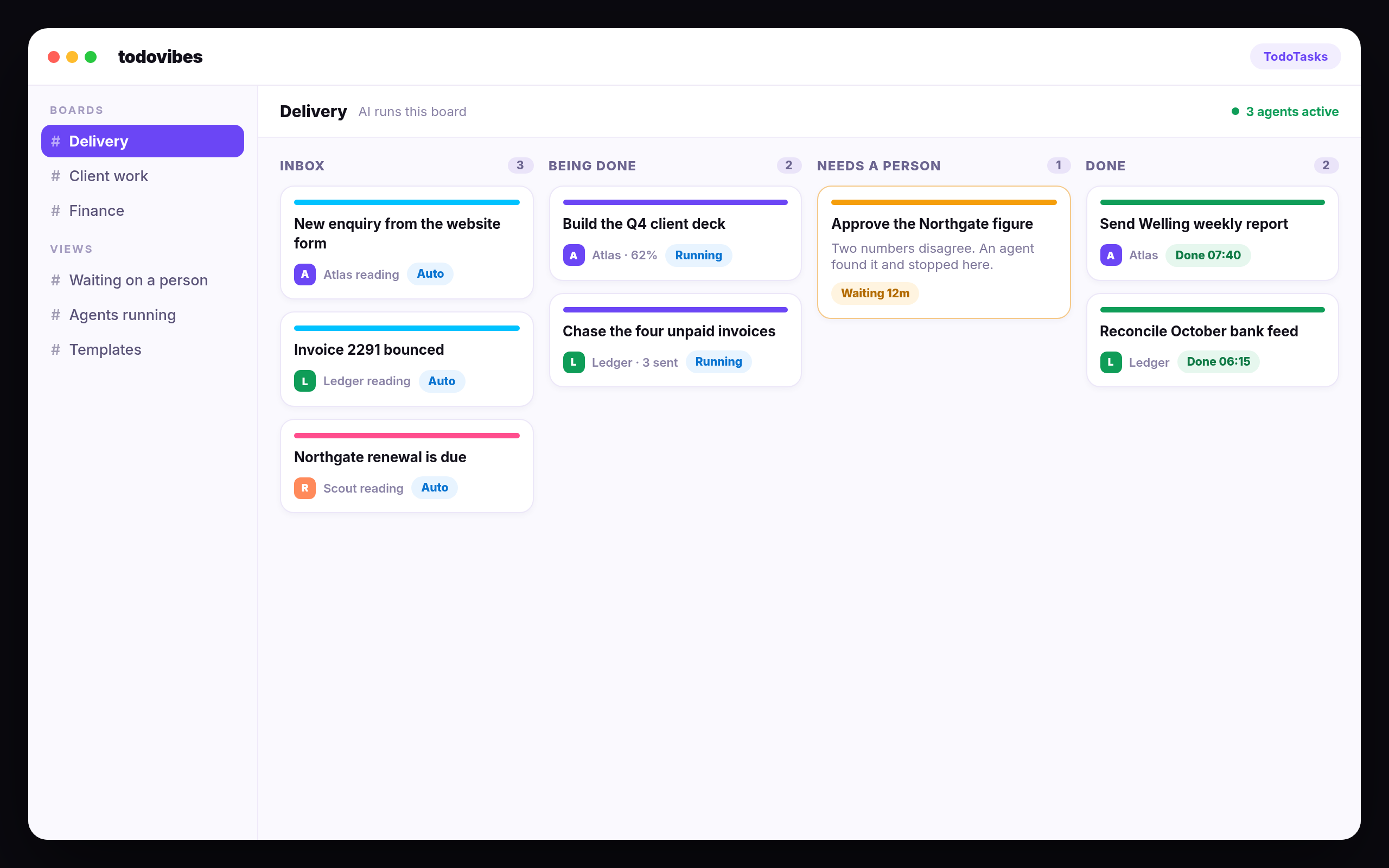Click the red close window dot

tap(54, 57)
